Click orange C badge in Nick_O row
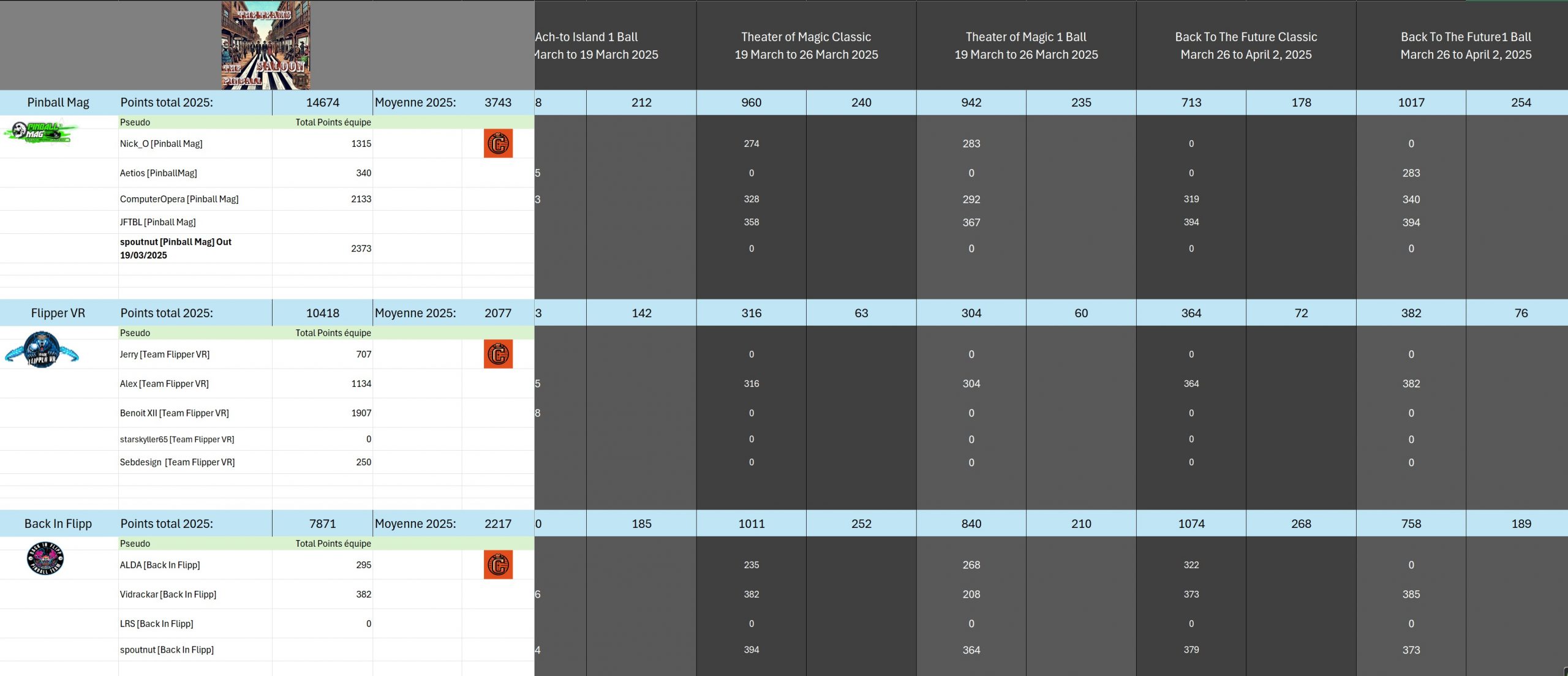This screenshot has width=1568, height=676. [x=498, y=143]
